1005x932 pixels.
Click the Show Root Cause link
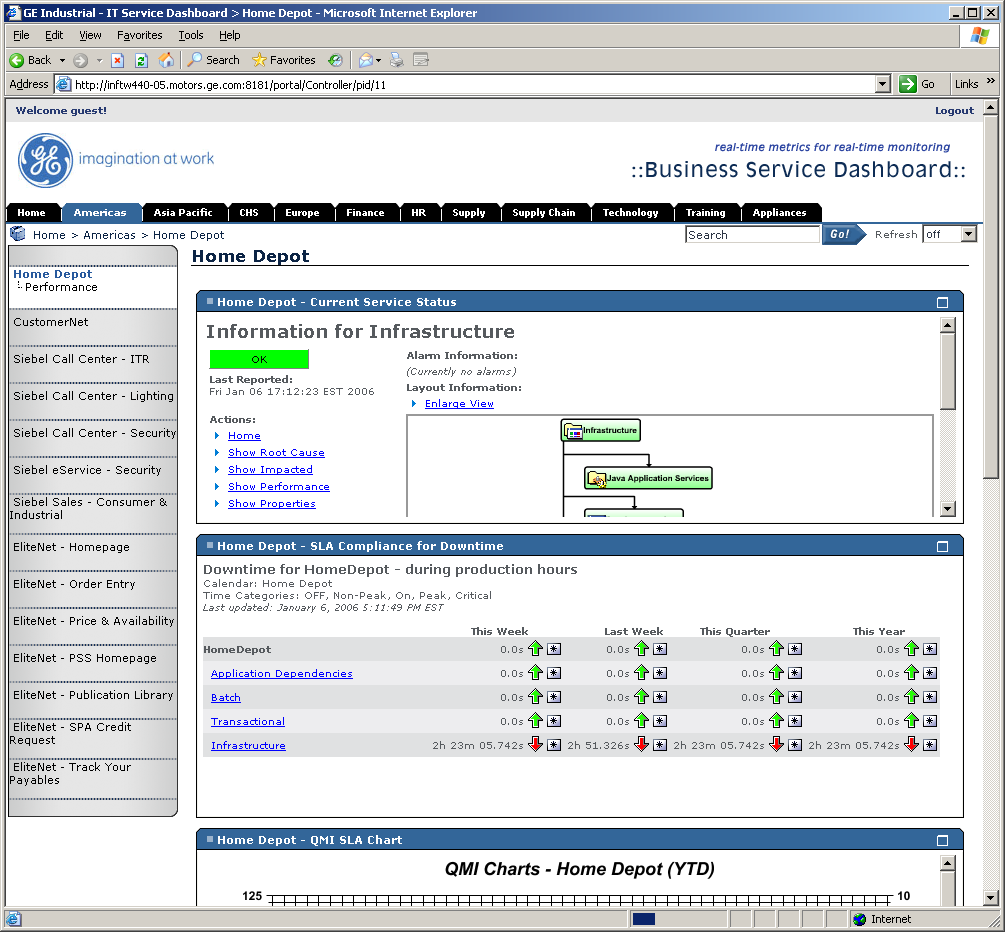276,453
